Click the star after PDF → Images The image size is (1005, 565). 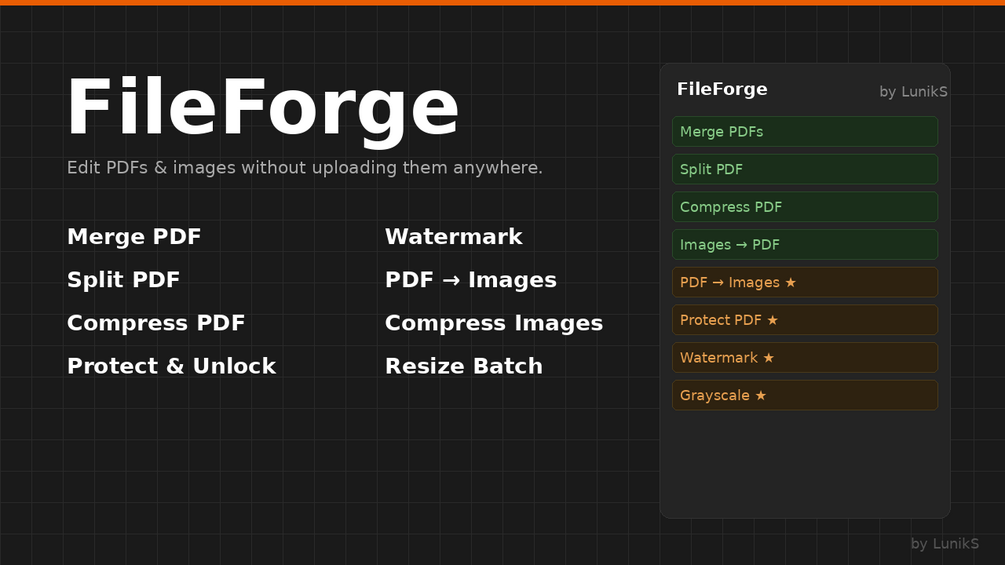[790, 282]
